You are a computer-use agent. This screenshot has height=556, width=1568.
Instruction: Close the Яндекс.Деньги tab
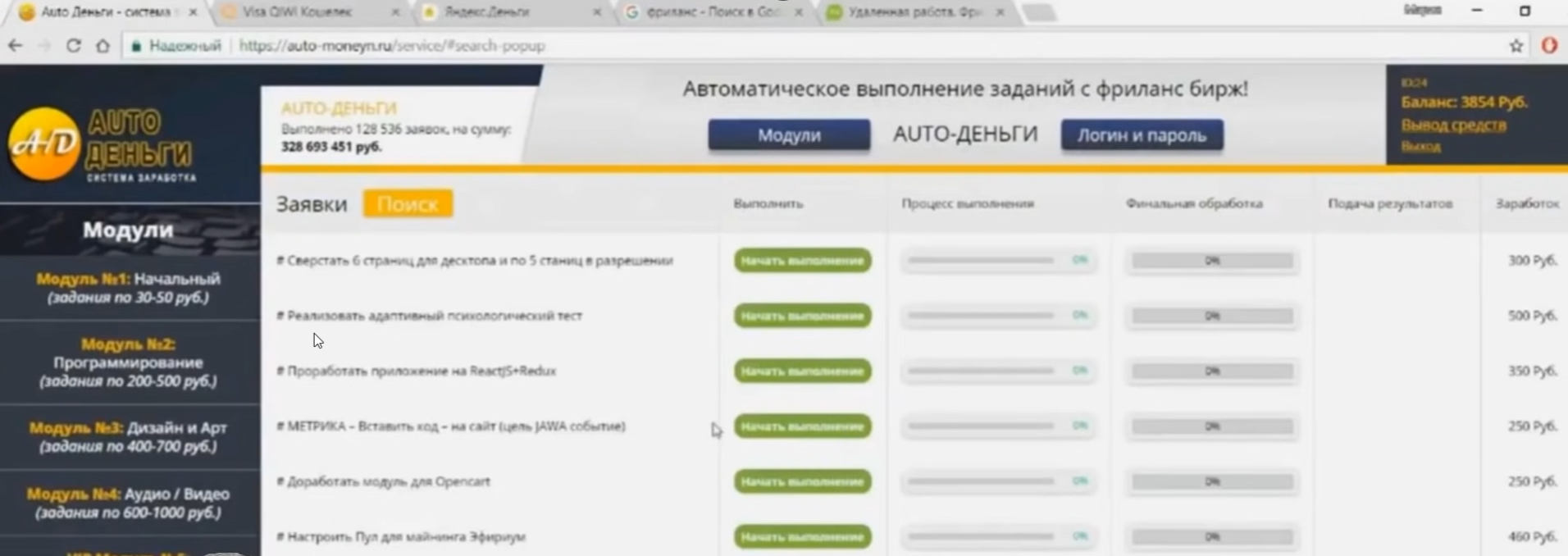[596, 12]
